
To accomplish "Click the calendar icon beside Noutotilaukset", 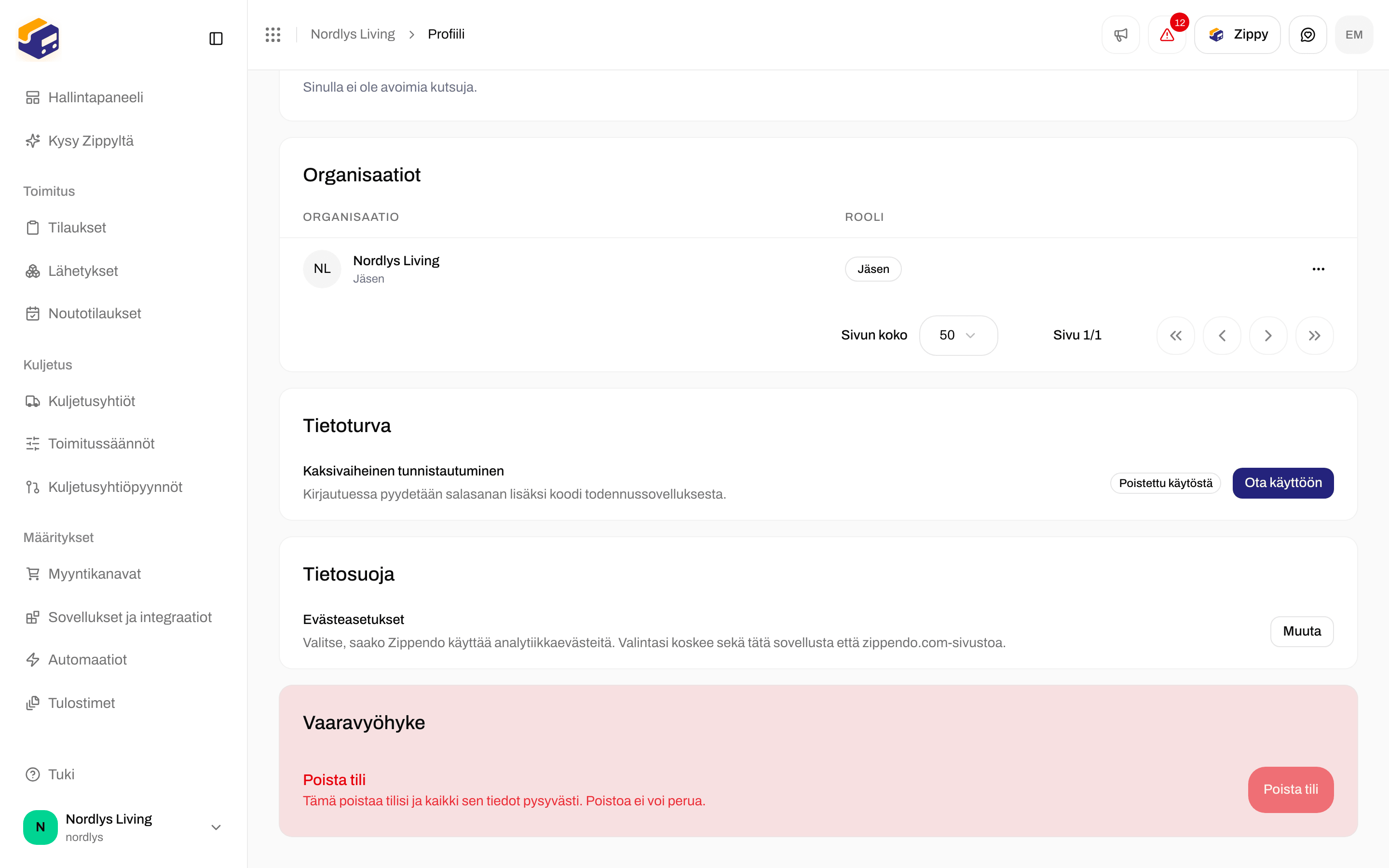I will (x=33, y=313).
